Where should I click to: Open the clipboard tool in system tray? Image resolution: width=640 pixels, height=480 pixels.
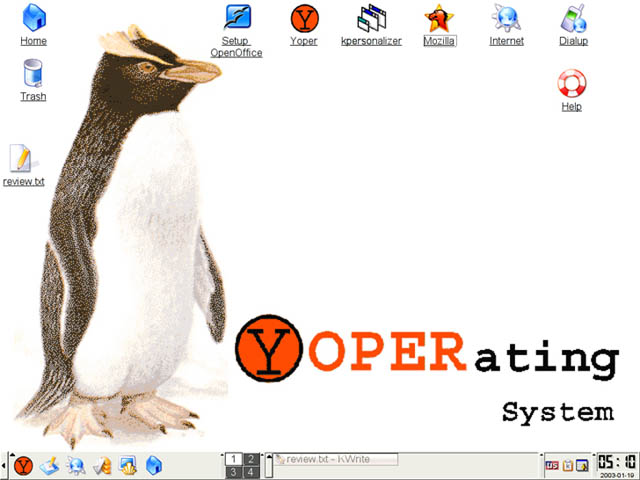pyautogui.click(x=567, y=465)
